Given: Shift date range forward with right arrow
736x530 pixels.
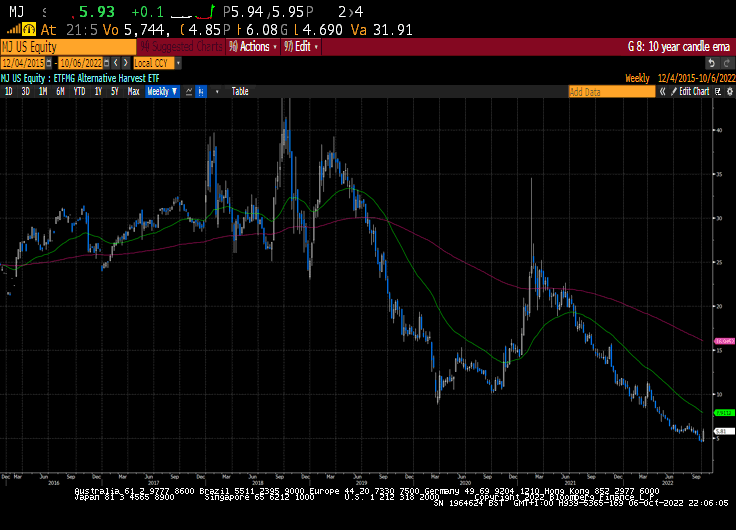Looking at the screenshot, I should click(125, 63).
